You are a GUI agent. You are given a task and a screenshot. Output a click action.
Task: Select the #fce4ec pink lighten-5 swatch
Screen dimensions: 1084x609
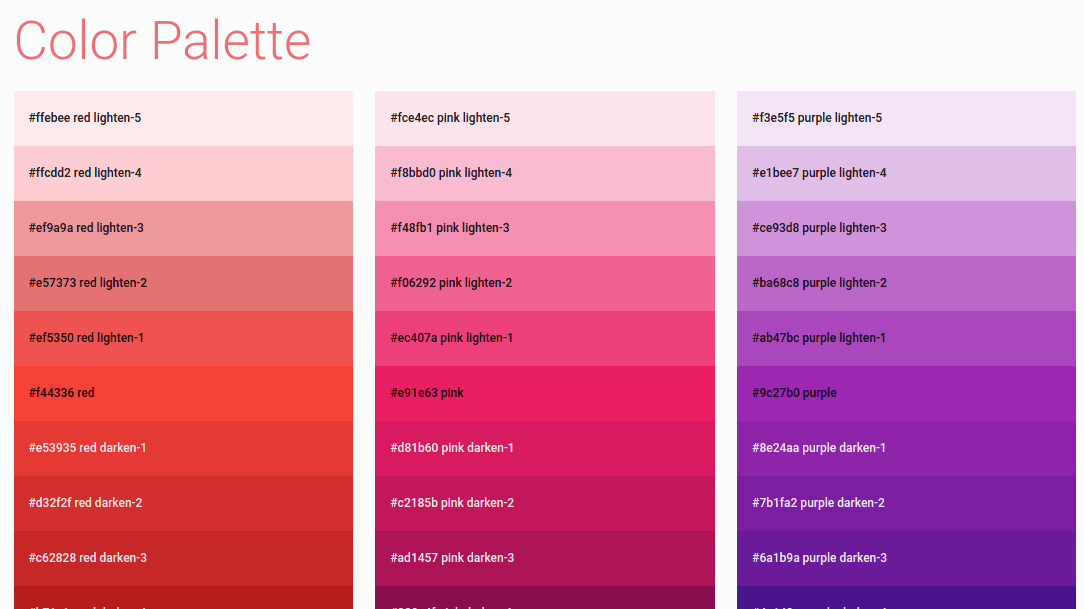tap(545, 118)
